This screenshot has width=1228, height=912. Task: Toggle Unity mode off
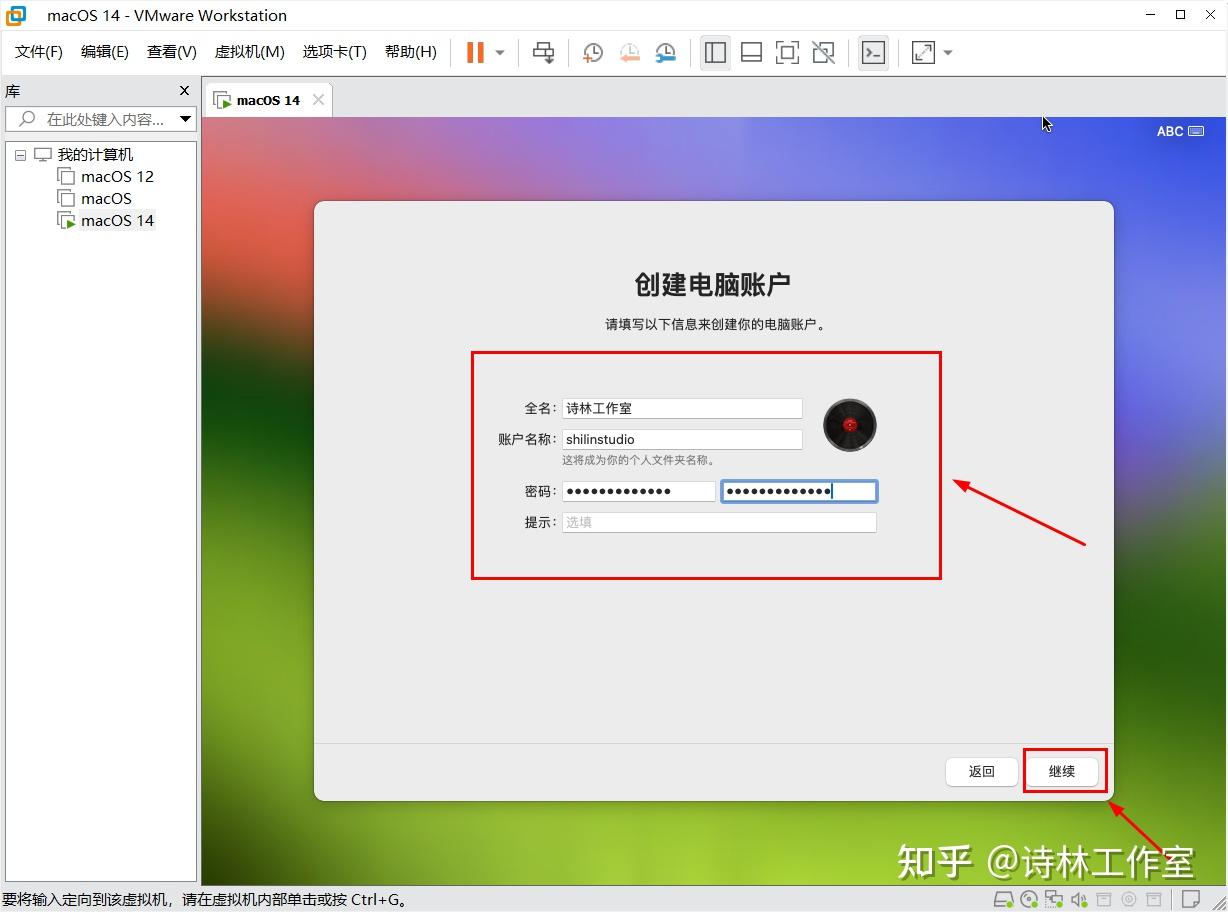tap(823, 52)
